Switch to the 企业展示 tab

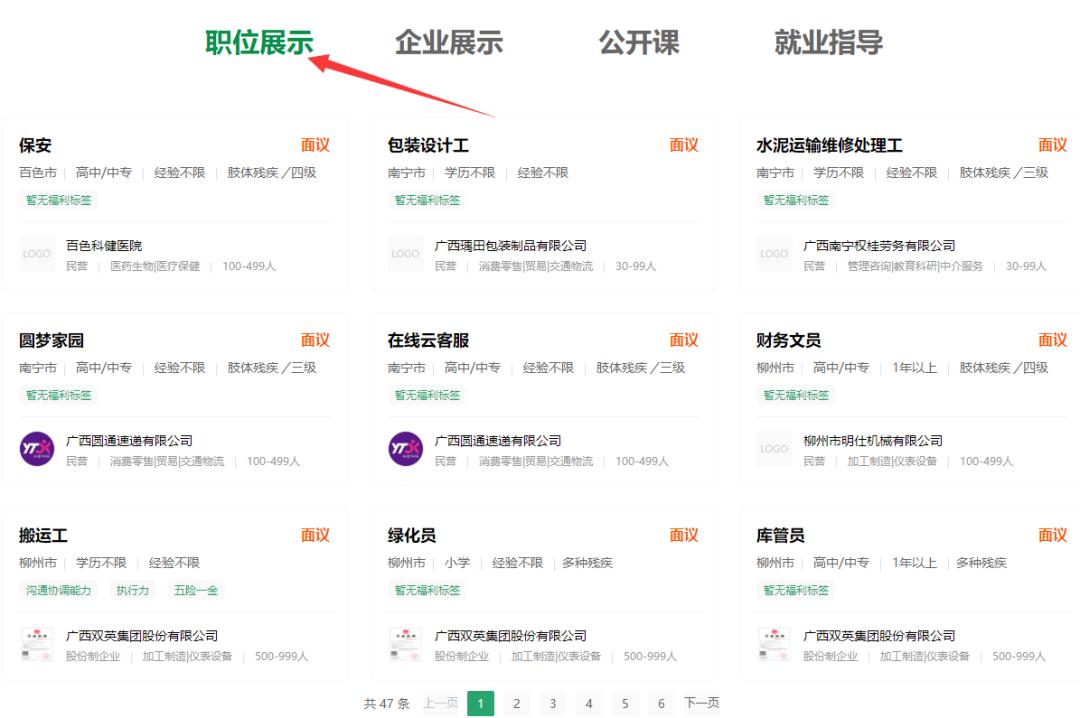[x=447, y=43]
